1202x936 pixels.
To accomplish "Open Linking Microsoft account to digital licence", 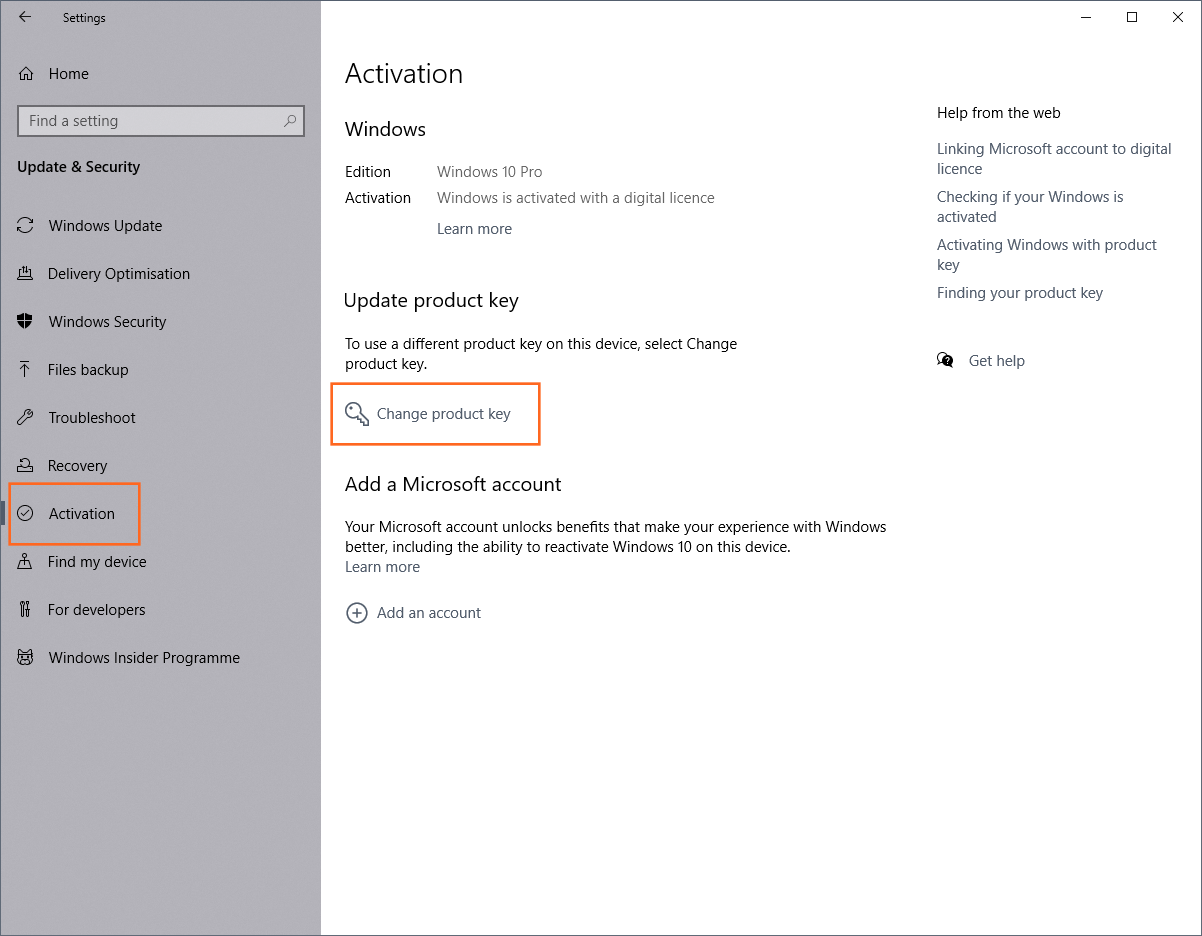I will pos(1054,159).
